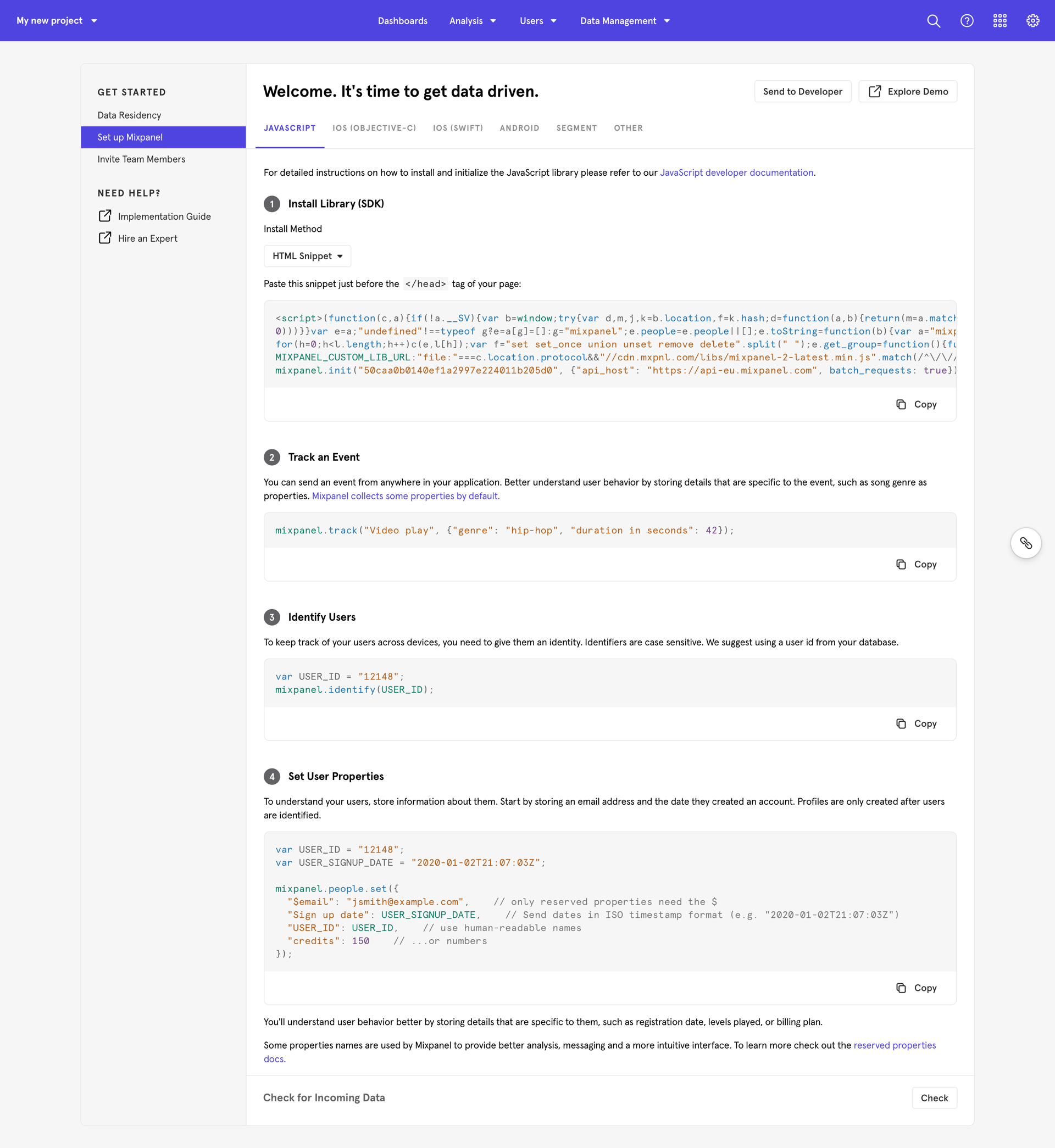Copy the set user properties code
The image size is (1055, 1148).
point(917,988)
